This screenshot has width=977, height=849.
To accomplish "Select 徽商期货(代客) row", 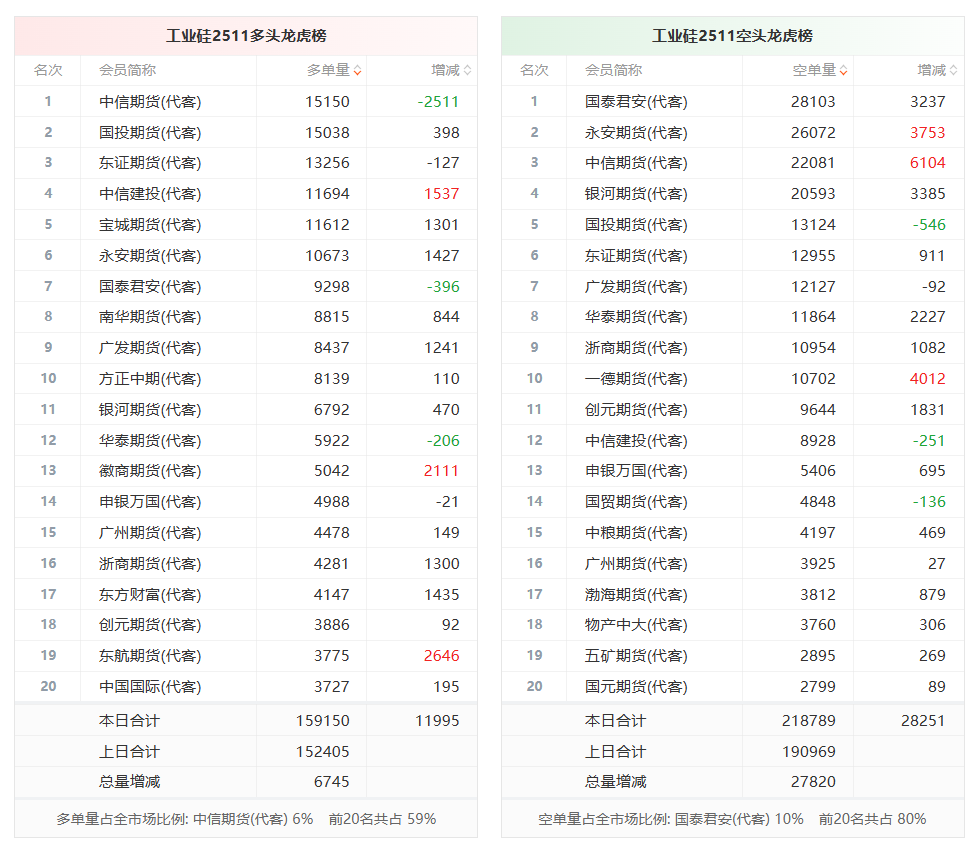I will click(246, 471).
